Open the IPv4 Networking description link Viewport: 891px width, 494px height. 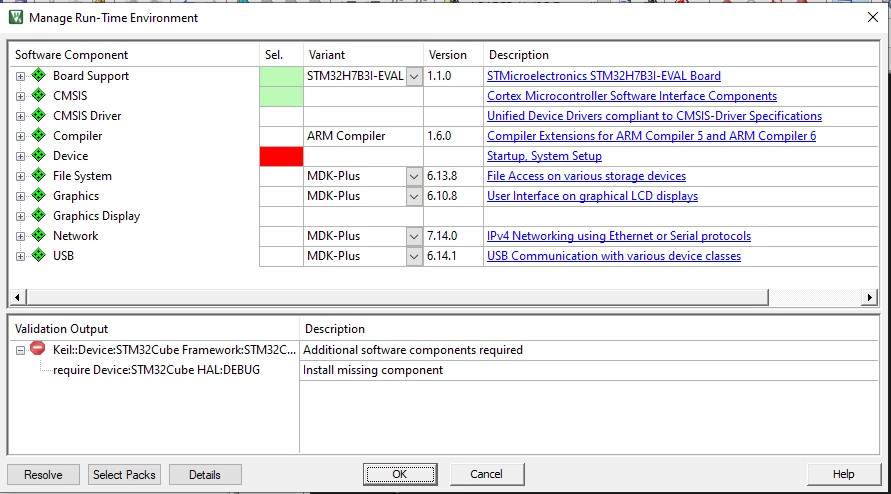[619, 235]
